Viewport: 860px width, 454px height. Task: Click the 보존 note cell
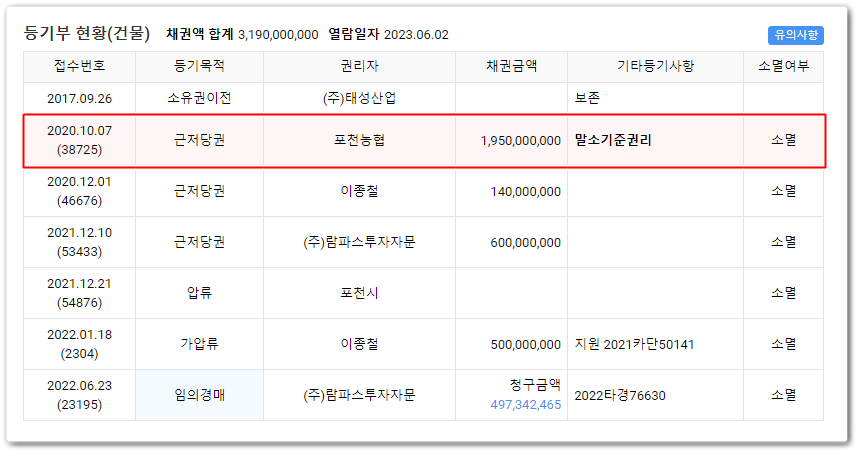[x=655, y=98]
